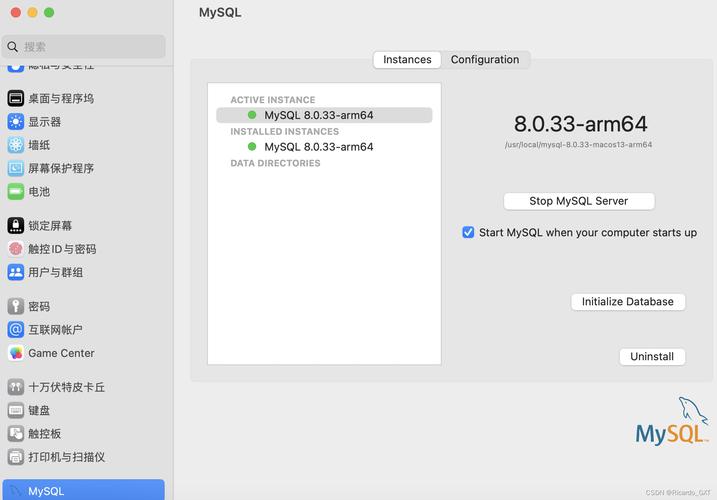
Task: Click the /usr/local/mysql-8.0.33-macos13-arm64 path text
Action: click(x=578, y=145)
